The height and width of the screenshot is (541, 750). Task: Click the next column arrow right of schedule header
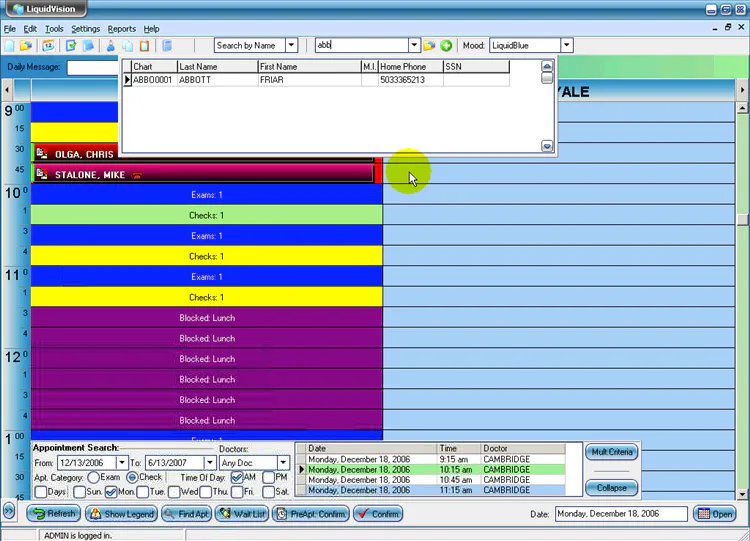tap(742, 90)
